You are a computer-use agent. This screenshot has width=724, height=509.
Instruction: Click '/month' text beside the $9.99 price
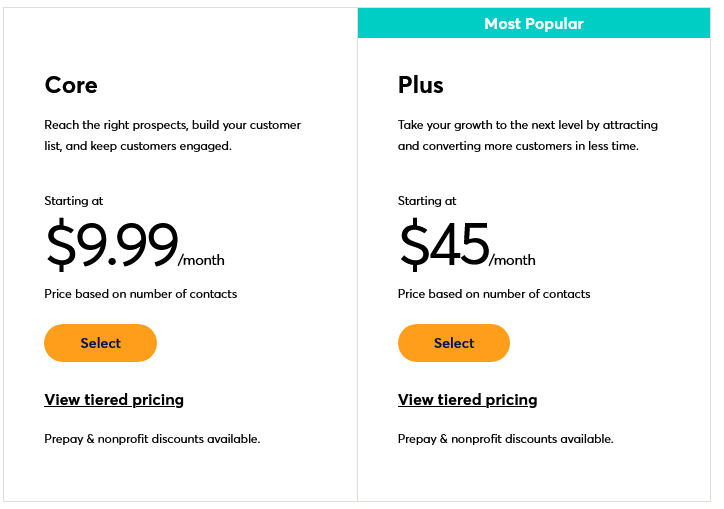tap(201, 260)
